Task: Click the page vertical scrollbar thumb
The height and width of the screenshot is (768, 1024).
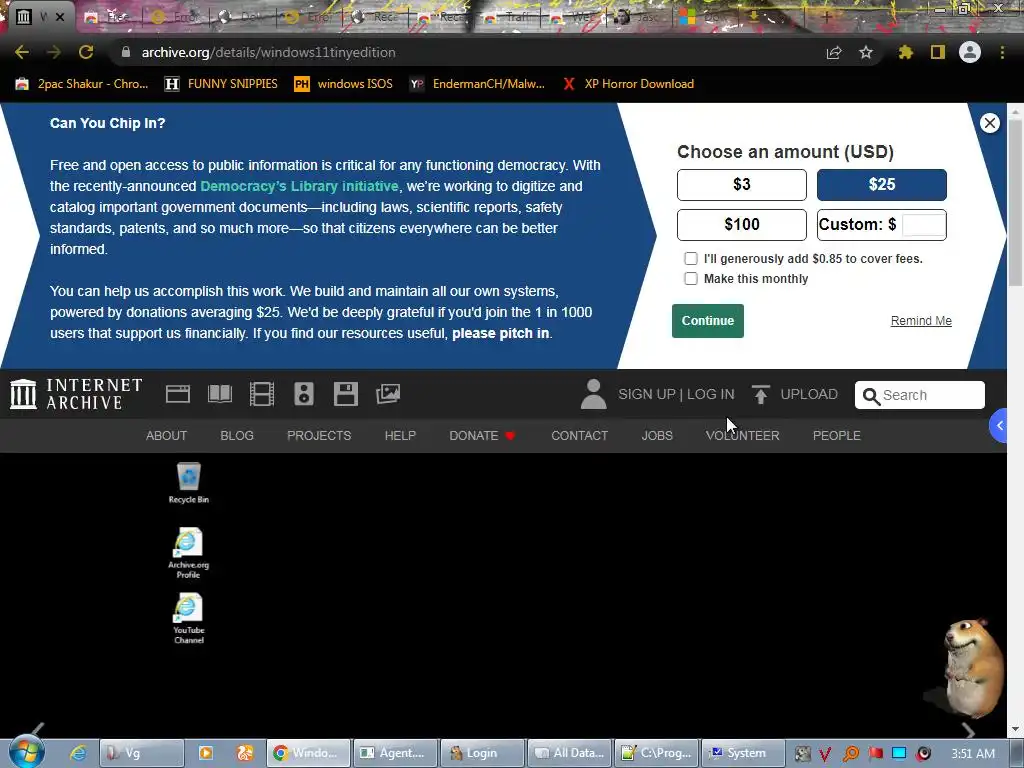Action: (x=1015, y=201)
